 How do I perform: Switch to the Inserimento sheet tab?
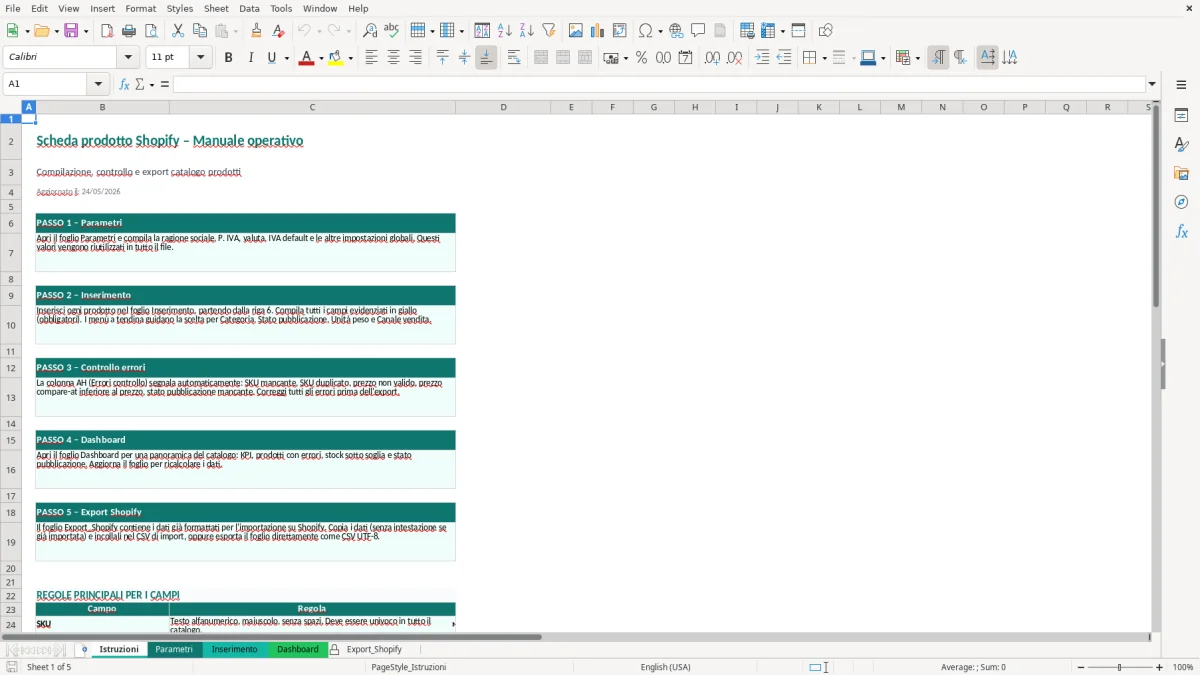[234, 649]
